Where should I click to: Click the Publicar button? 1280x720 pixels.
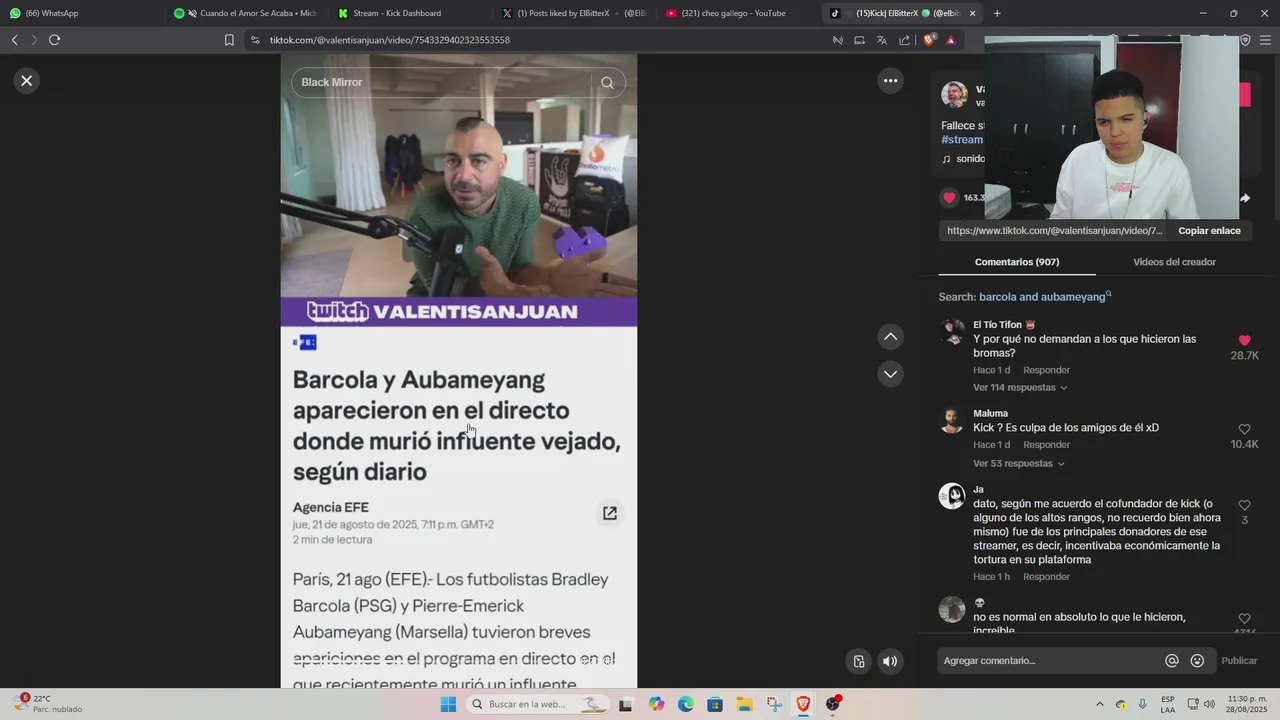click(x=1239, y=661)
